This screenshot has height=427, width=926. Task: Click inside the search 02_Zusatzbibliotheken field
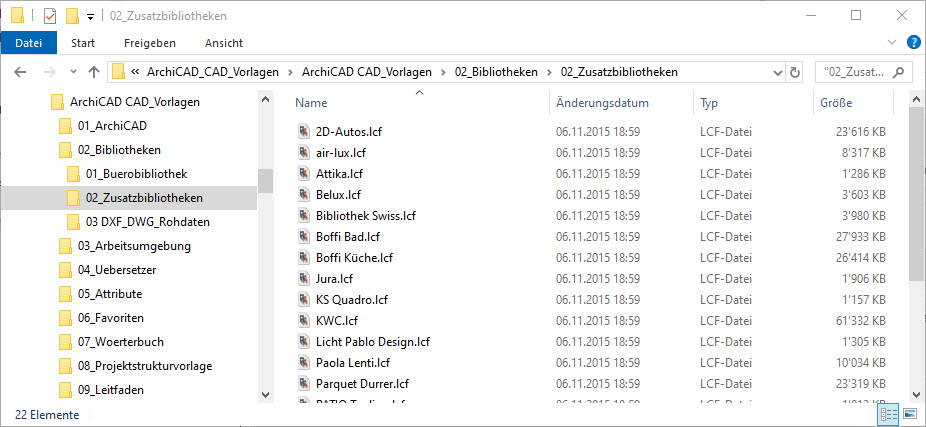[854, 73]
